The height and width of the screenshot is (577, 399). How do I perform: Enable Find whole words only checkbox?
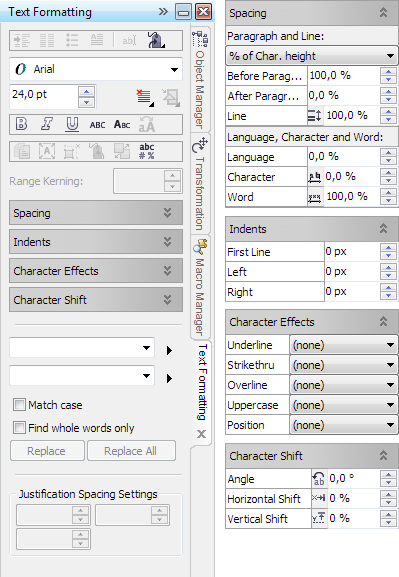(x=19, y=428)
